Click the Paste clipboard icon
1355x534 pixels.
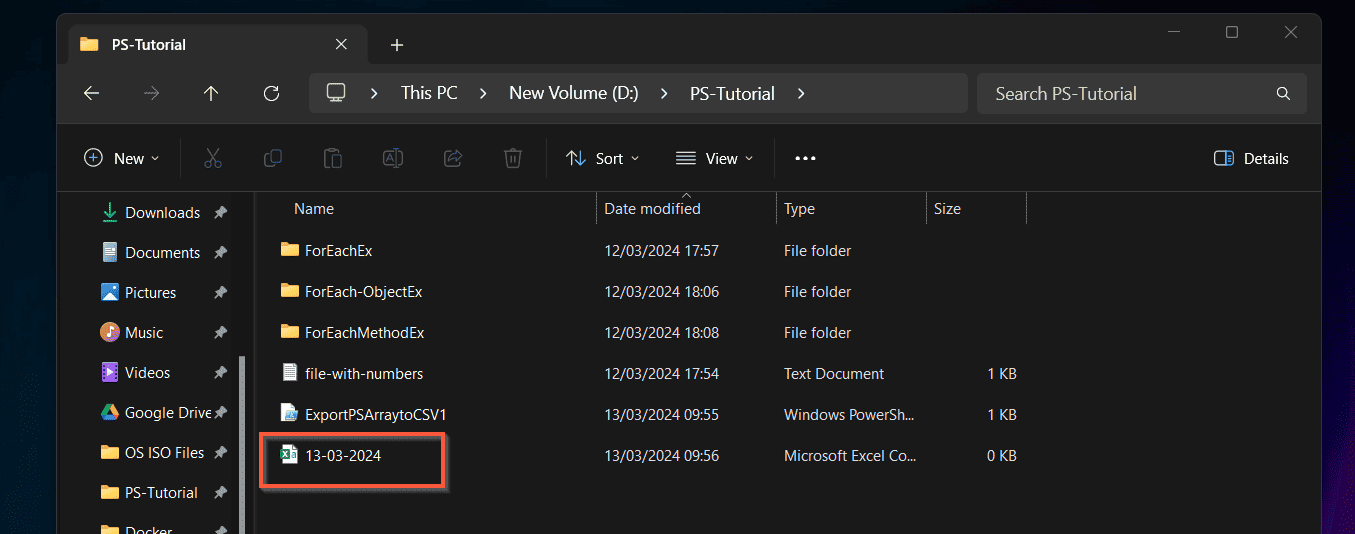tap(332, 158)
